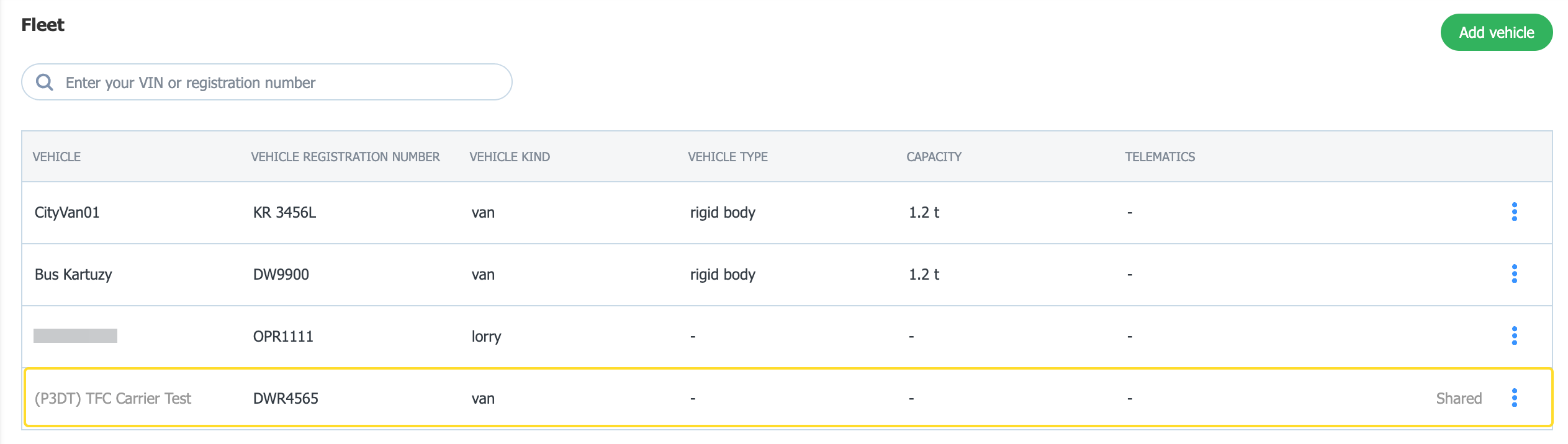Open three-dot menu for DWR4565 van

coord(1514,398)
